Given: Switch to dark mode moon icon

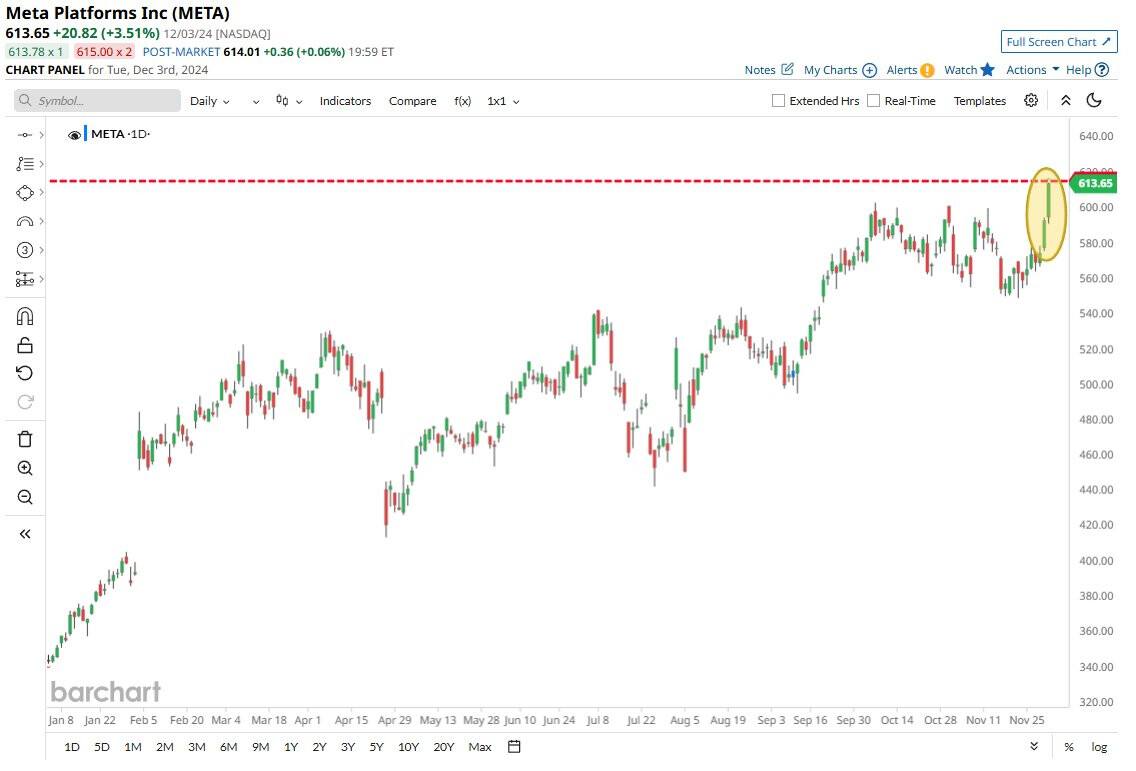Looking at the screenshot, I should 1094,101.
